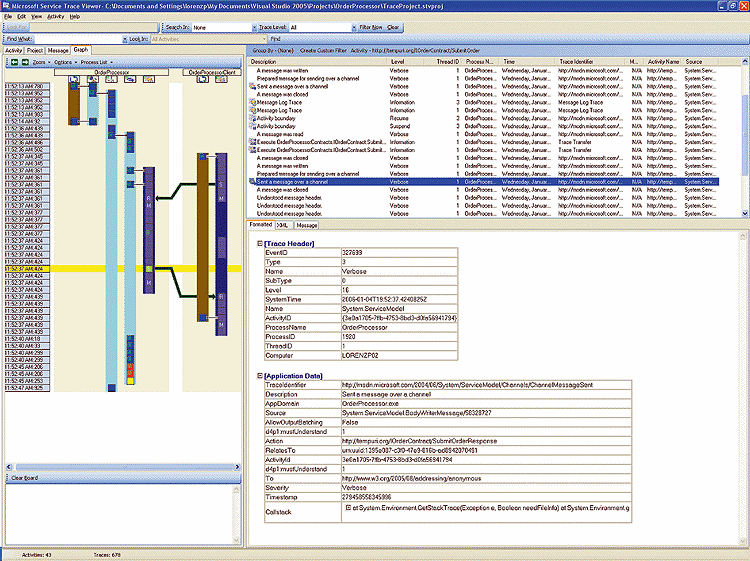The height and width of the screenshot is (561, 750).
Task: Open the Message tab beside the XML tab
Action: click(307, 225)
